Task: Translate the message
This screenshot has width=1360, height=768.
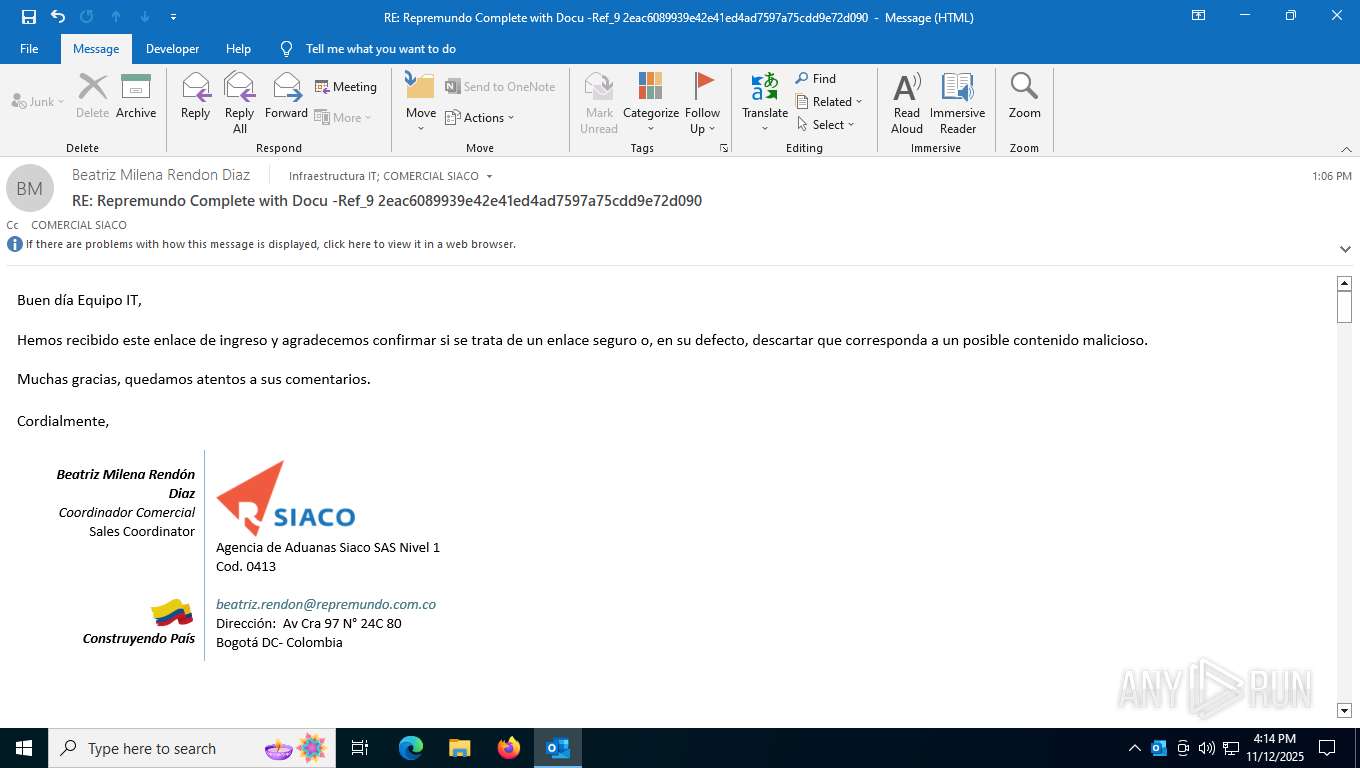Action: (x=765, y=103)
